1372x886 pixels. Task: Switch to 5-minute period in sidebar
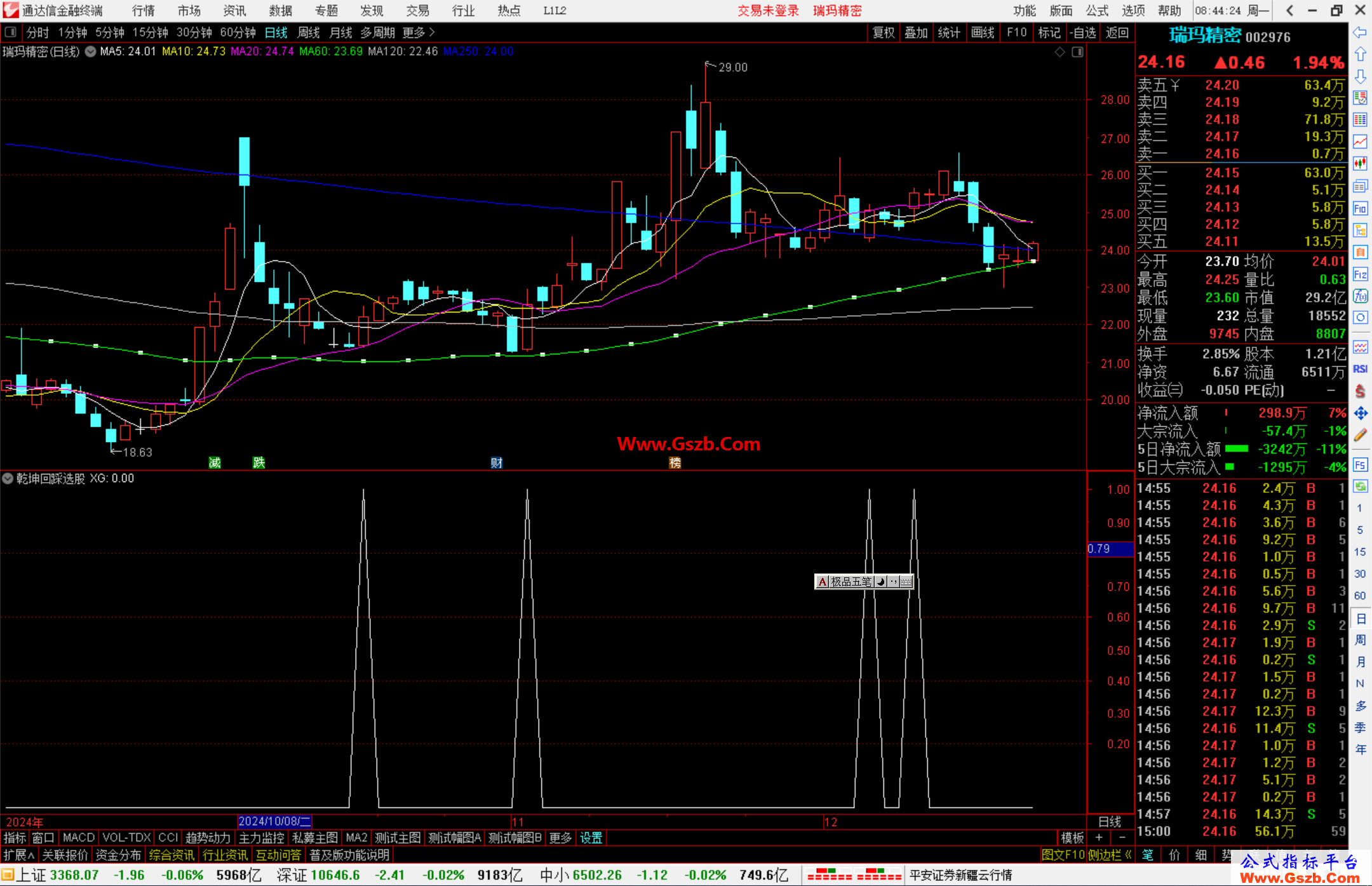click(1359, 530)
